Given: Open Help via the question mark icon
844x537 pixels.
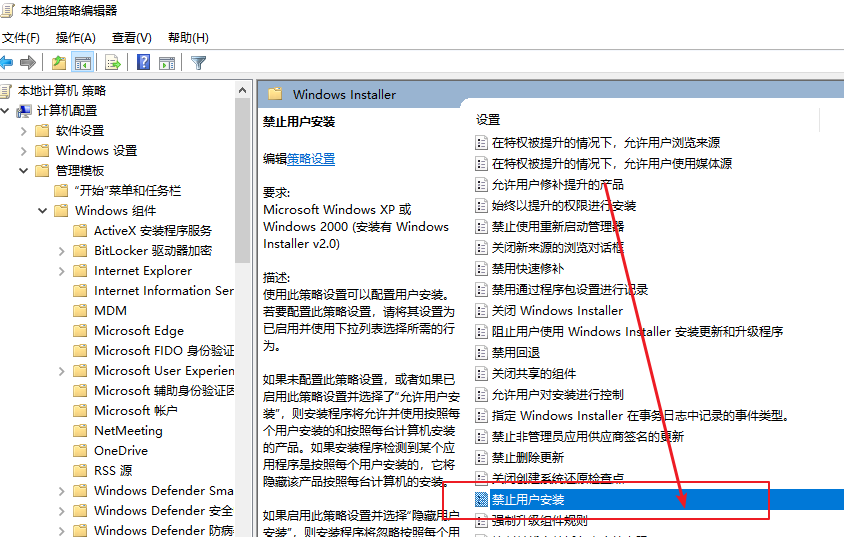Looking at the screenshot, I should coord(143,63).
